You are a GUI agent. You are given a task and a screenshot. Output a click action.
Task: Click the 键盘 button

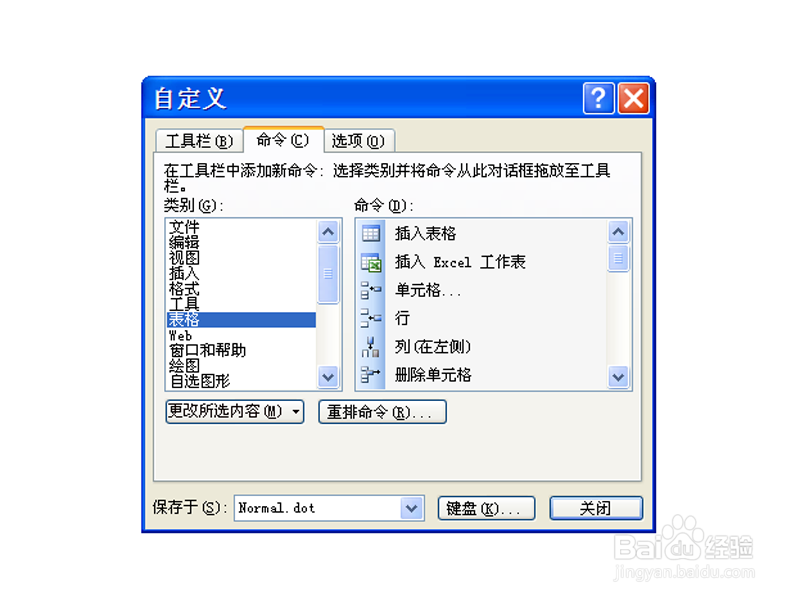pyautogui.click(x=486, y=508)
